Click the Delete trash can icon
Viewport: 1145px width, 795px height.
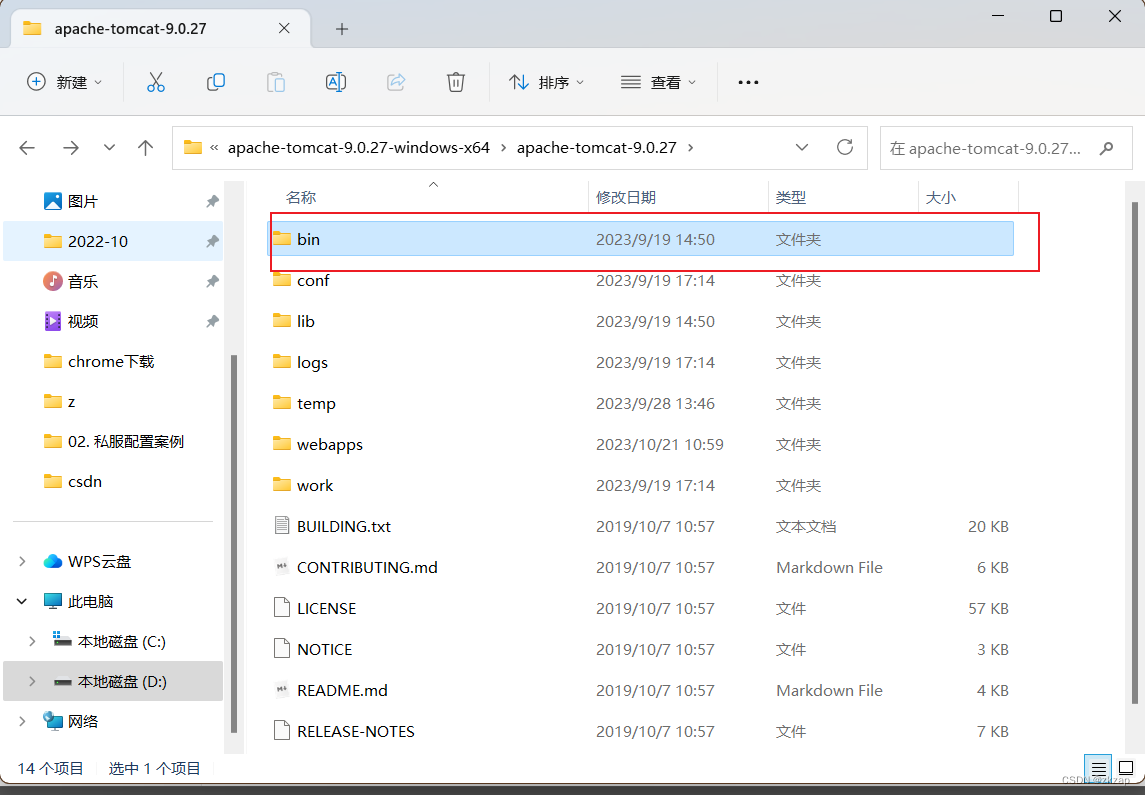[x=456, y=82]
